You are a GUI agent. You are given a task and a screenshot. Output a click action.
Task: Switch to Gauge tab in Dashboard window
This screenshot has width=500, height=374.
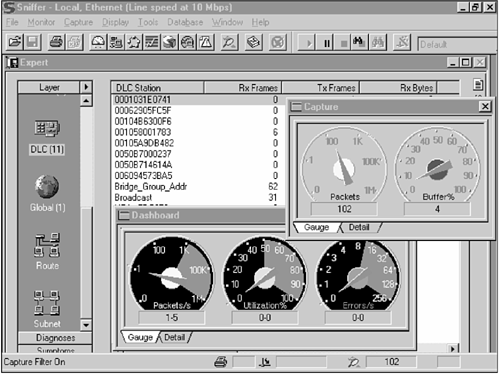(140, 337)
